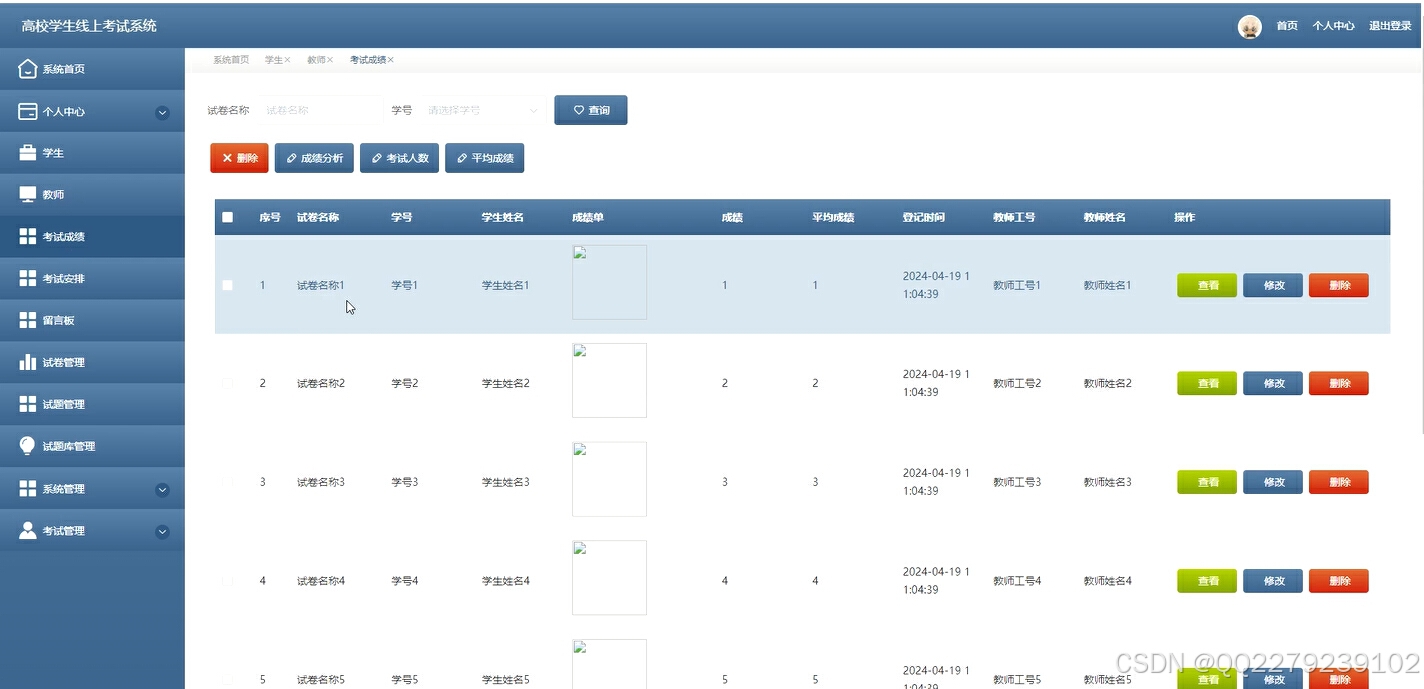
Task: Tick the checkbox for row 试卷名称3
Action: pos(227,482)
